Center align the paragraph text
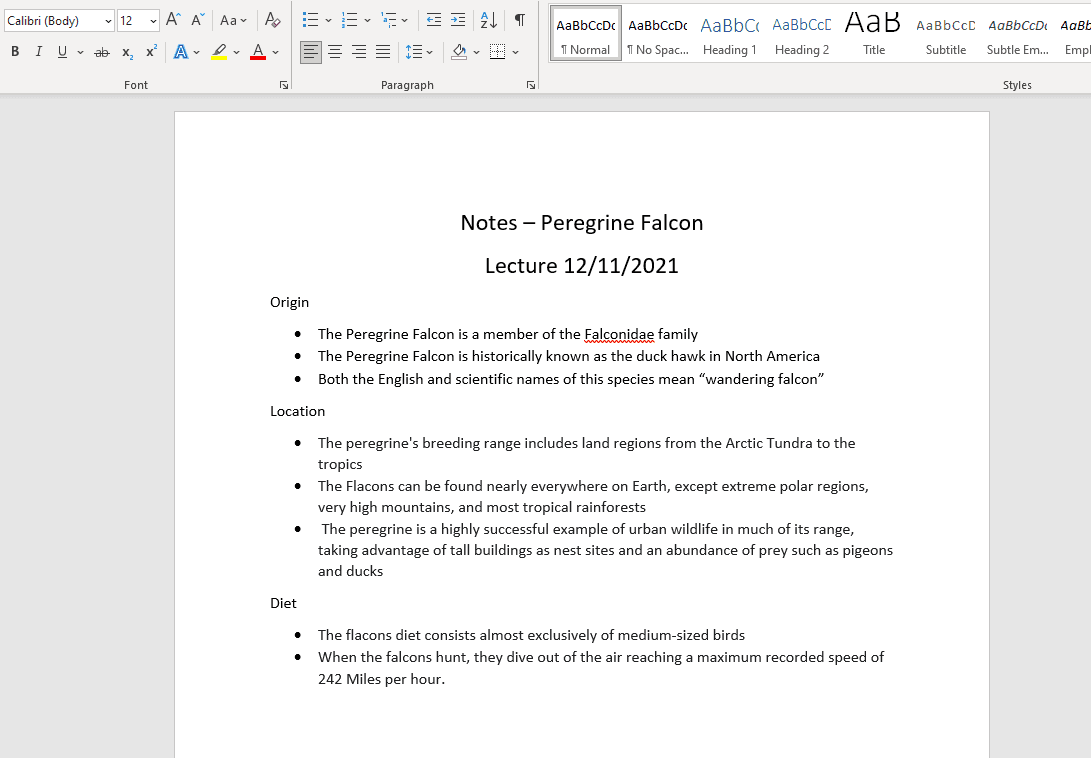Viewport: 1091px width, 758px height. 335,52
